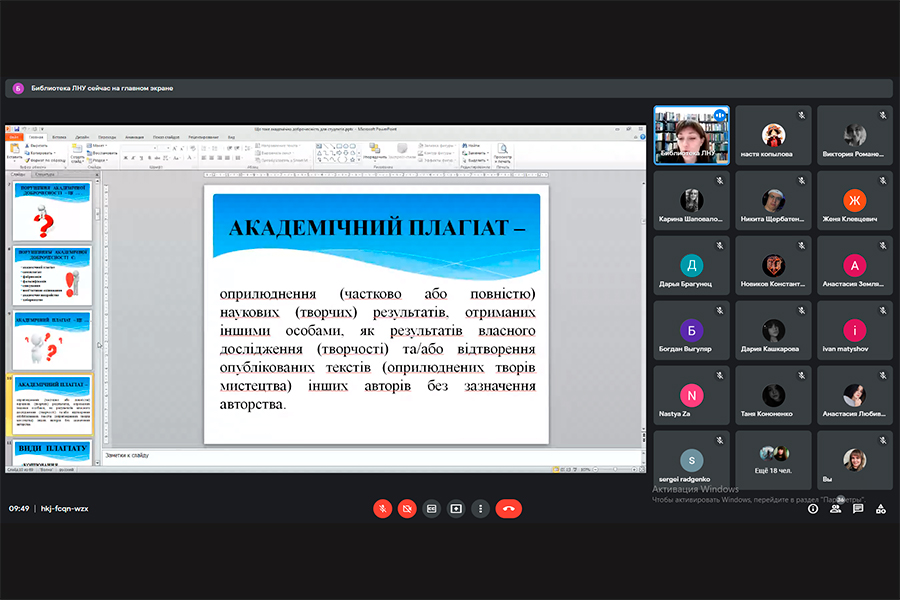Select the Библиотека ЛНУ presenter video tile
The width and height of the screenshot is (900, 600).
(x=691, y=135)
